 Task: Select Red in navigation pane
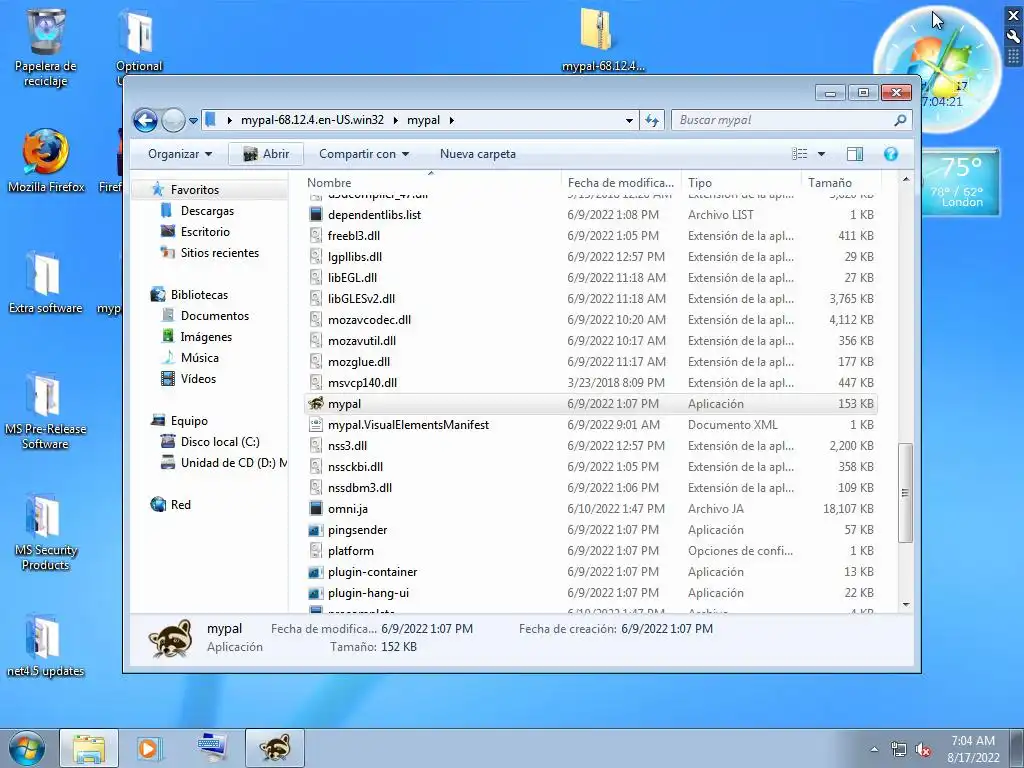click(x=180, y=505)
